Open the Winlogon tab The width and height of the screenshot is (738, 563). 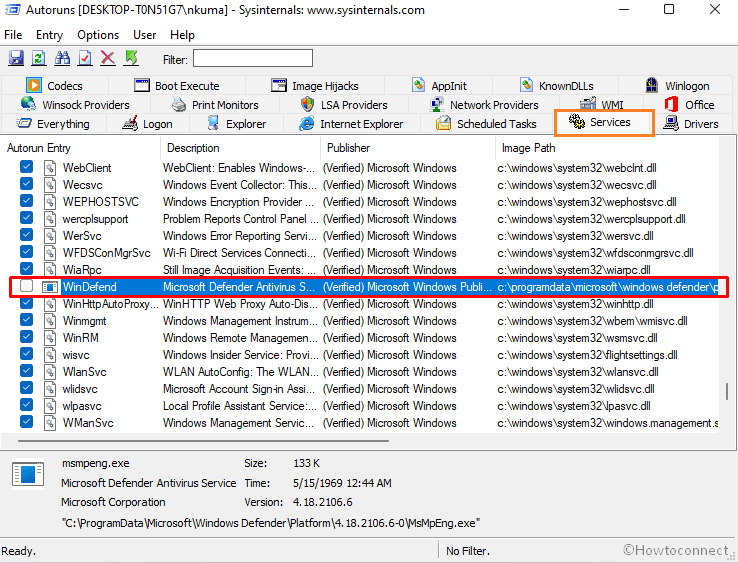point(677,86)
